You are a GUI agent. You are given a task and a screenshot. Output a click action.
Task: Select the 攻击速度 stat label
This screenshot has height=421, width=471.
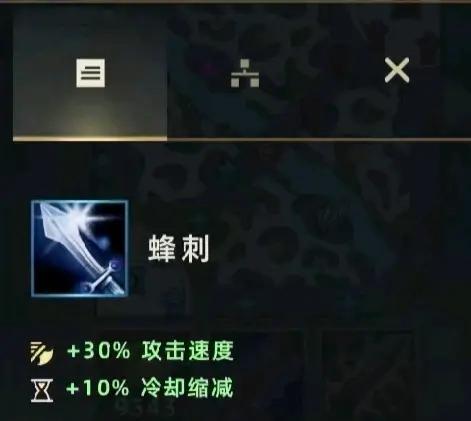[x=187, y=351]
